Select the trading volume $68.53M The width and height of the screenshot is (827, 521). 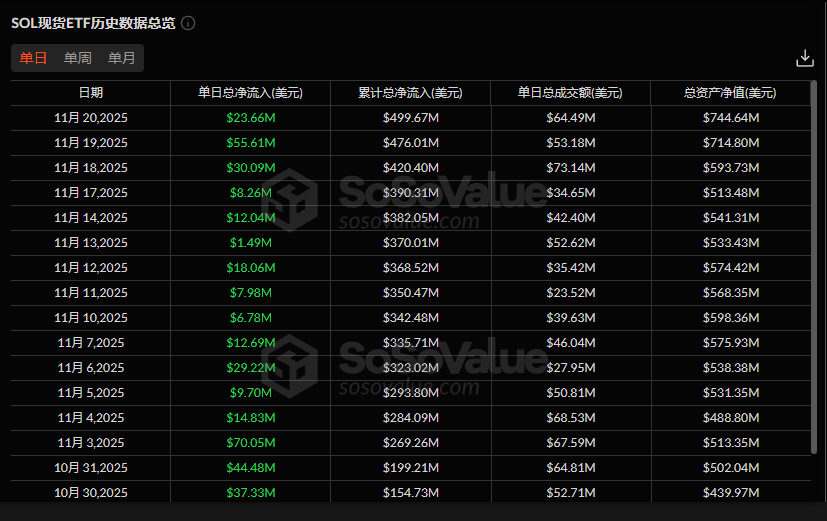click(x=571, y=418)
